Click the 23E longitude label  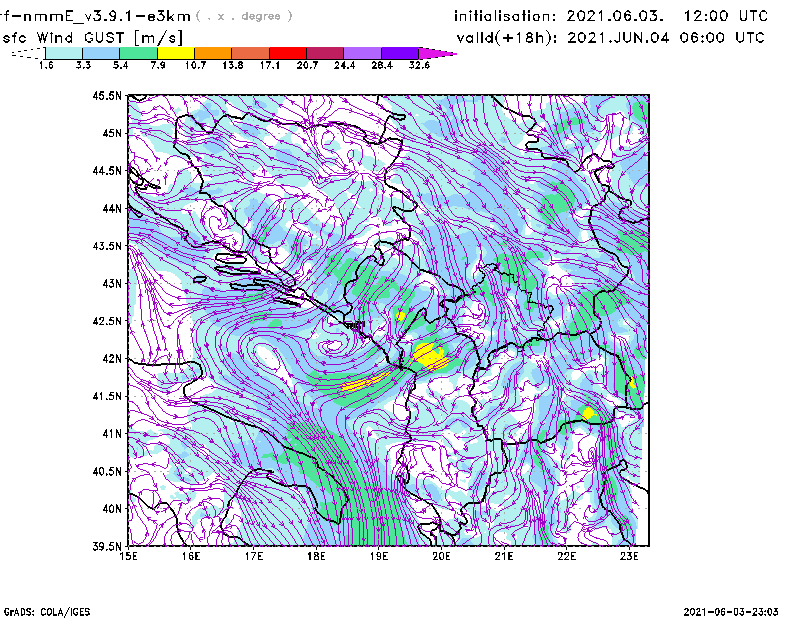click(x=629, y=556)
